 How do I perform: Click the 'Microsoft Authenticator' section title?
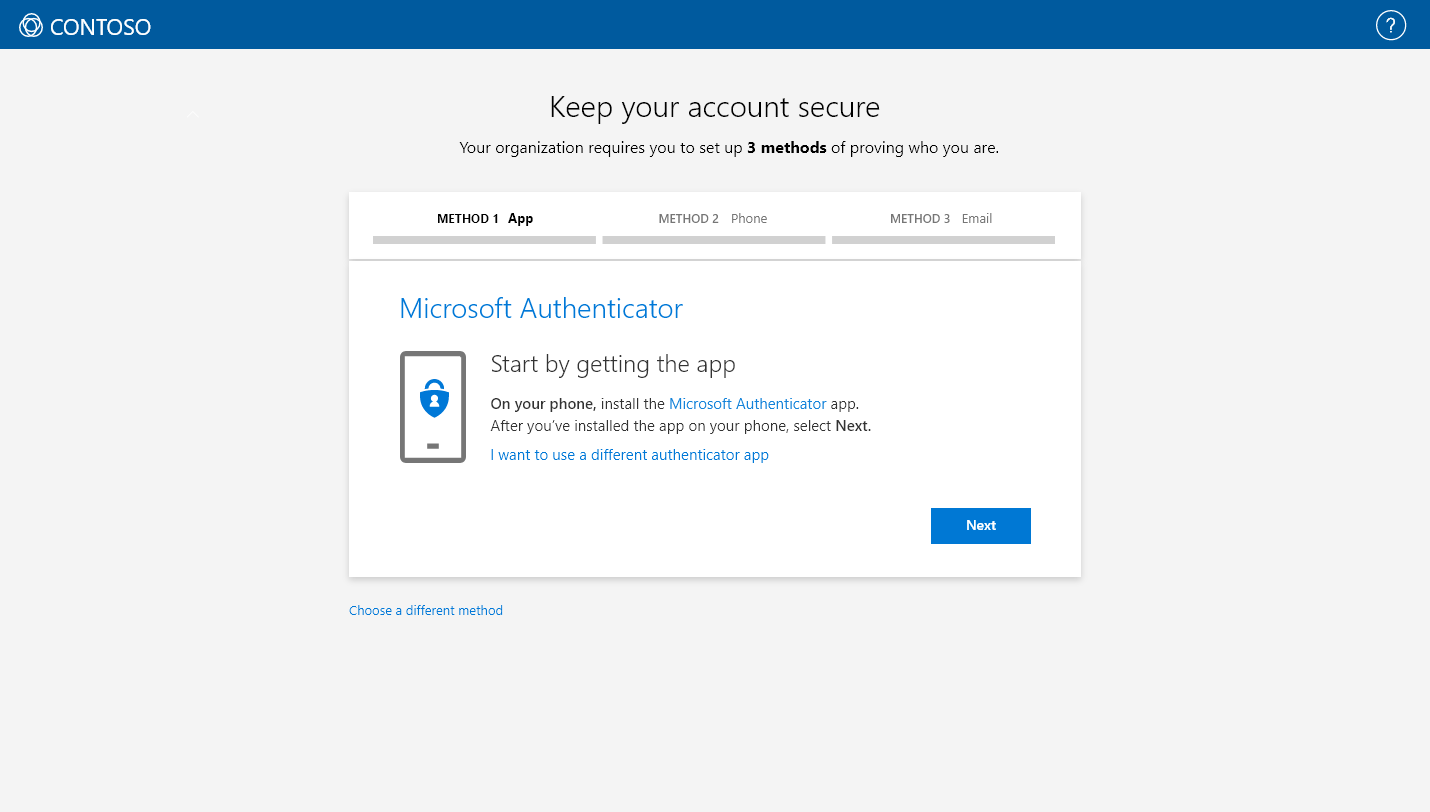pos(541,308)
